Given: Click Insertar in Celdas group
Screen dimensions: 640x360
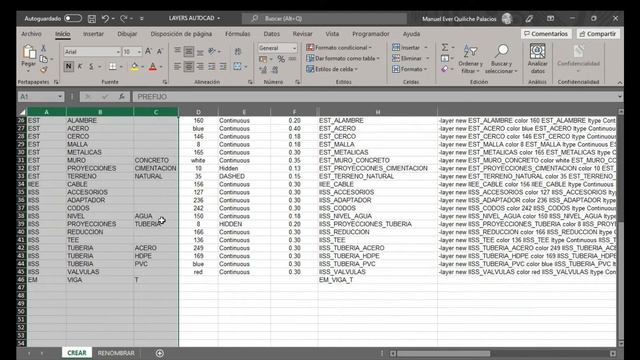Looking at the screenshot, I should [409, 47].
